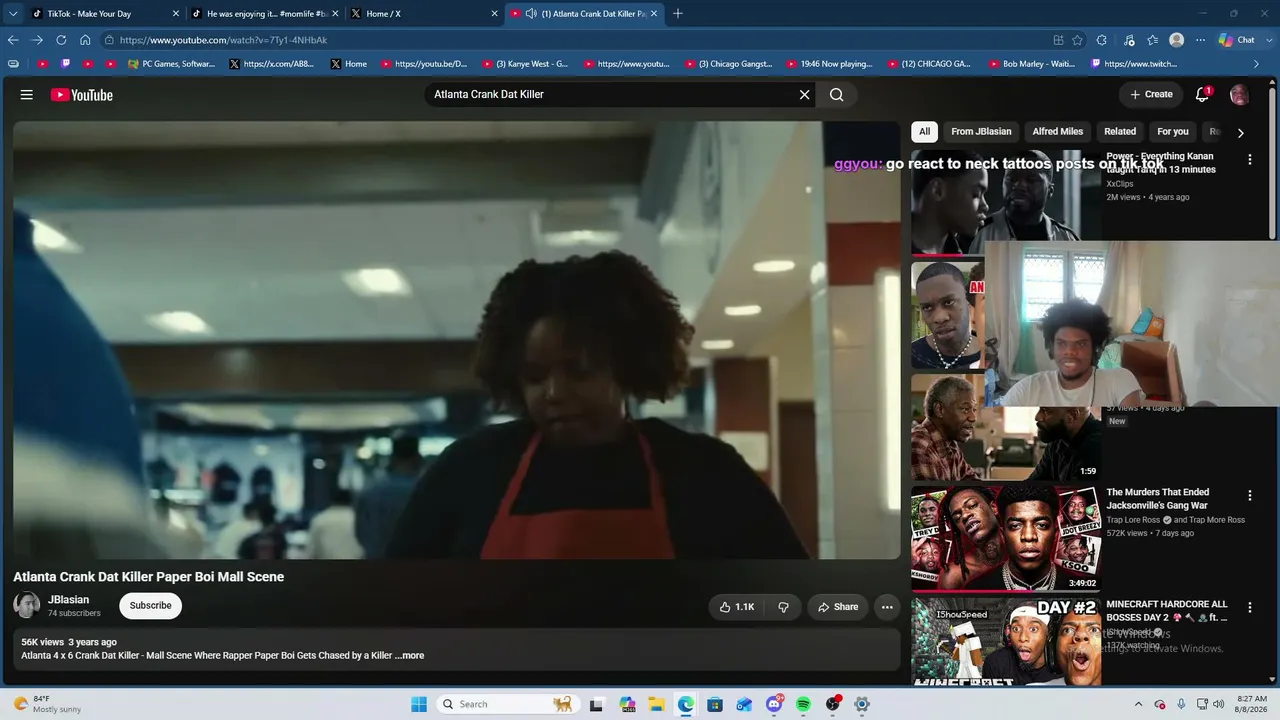Show more bookmarks overflow chevron
The image size is (1280, 720).
[x=1257, y=64]
